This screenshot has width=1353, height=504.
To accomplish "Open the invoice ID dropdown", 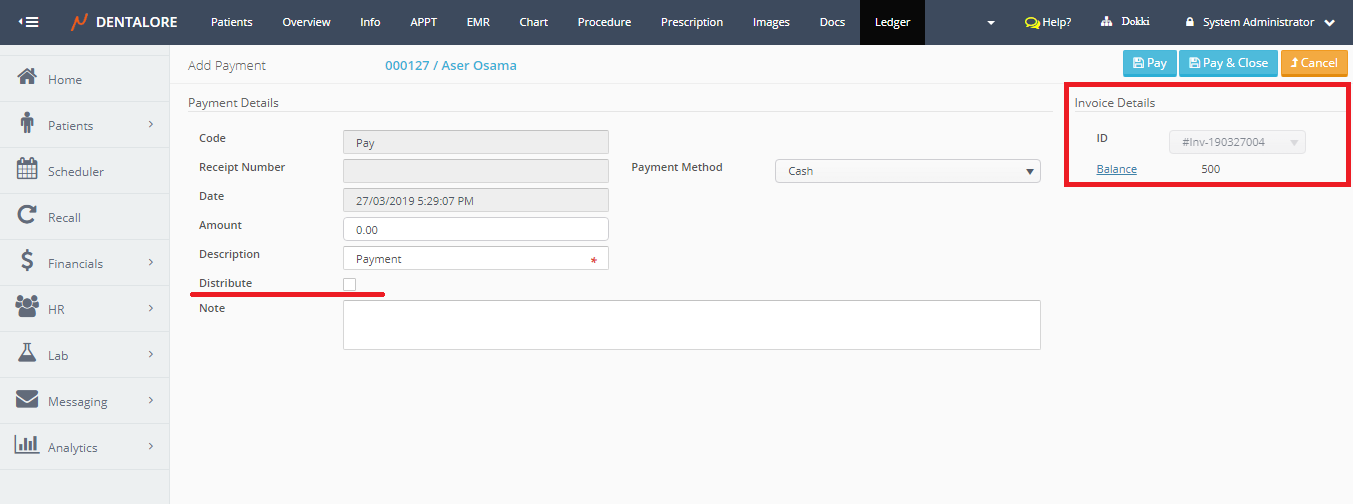I will click(x=1237, y=142).
